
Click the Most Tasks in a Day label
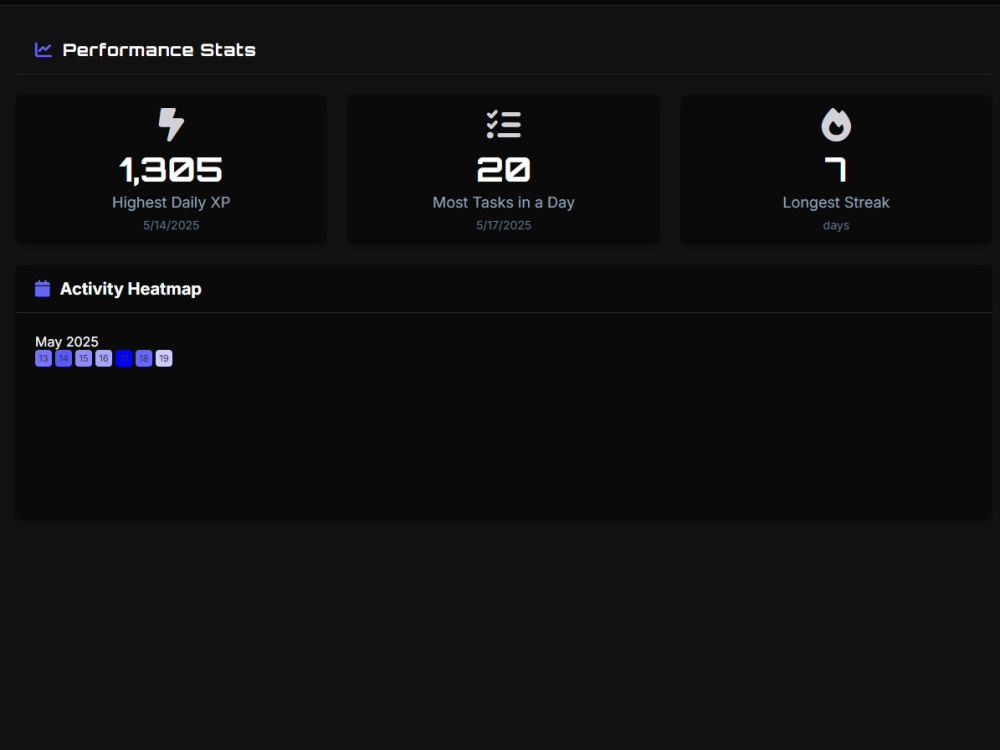[x=503, y=202]
